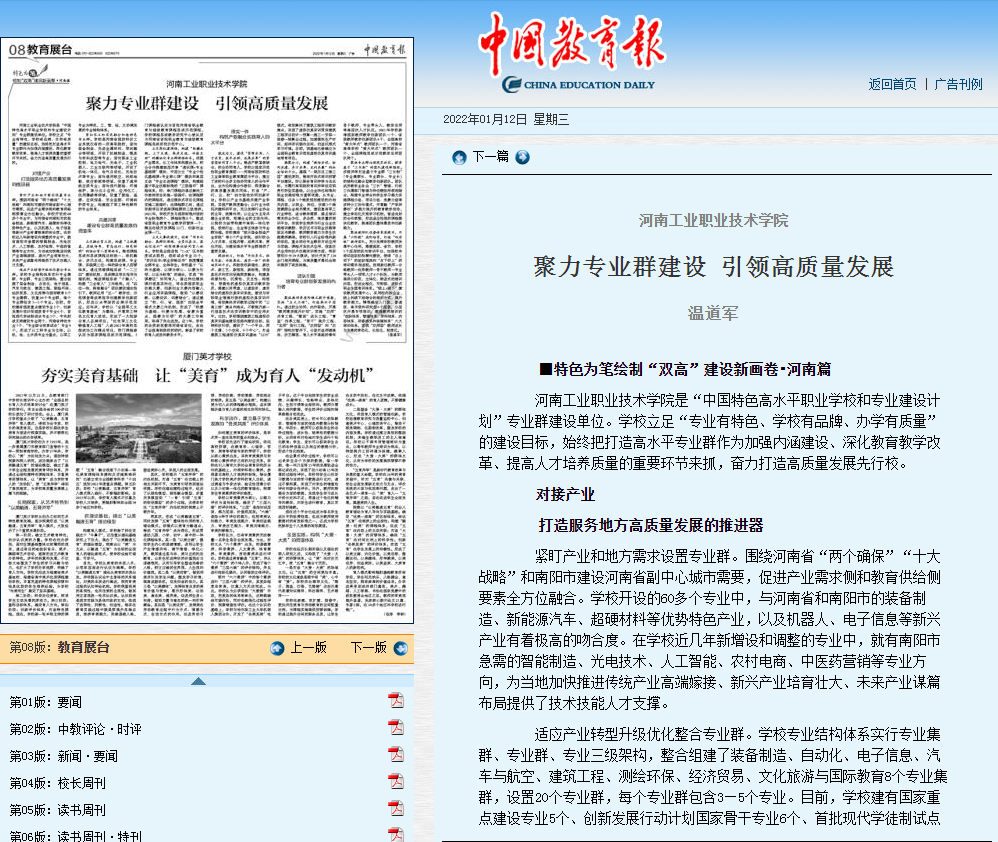Select 第01版：要闻 in page list
The image size is (998, 842).
pos(46,701)
